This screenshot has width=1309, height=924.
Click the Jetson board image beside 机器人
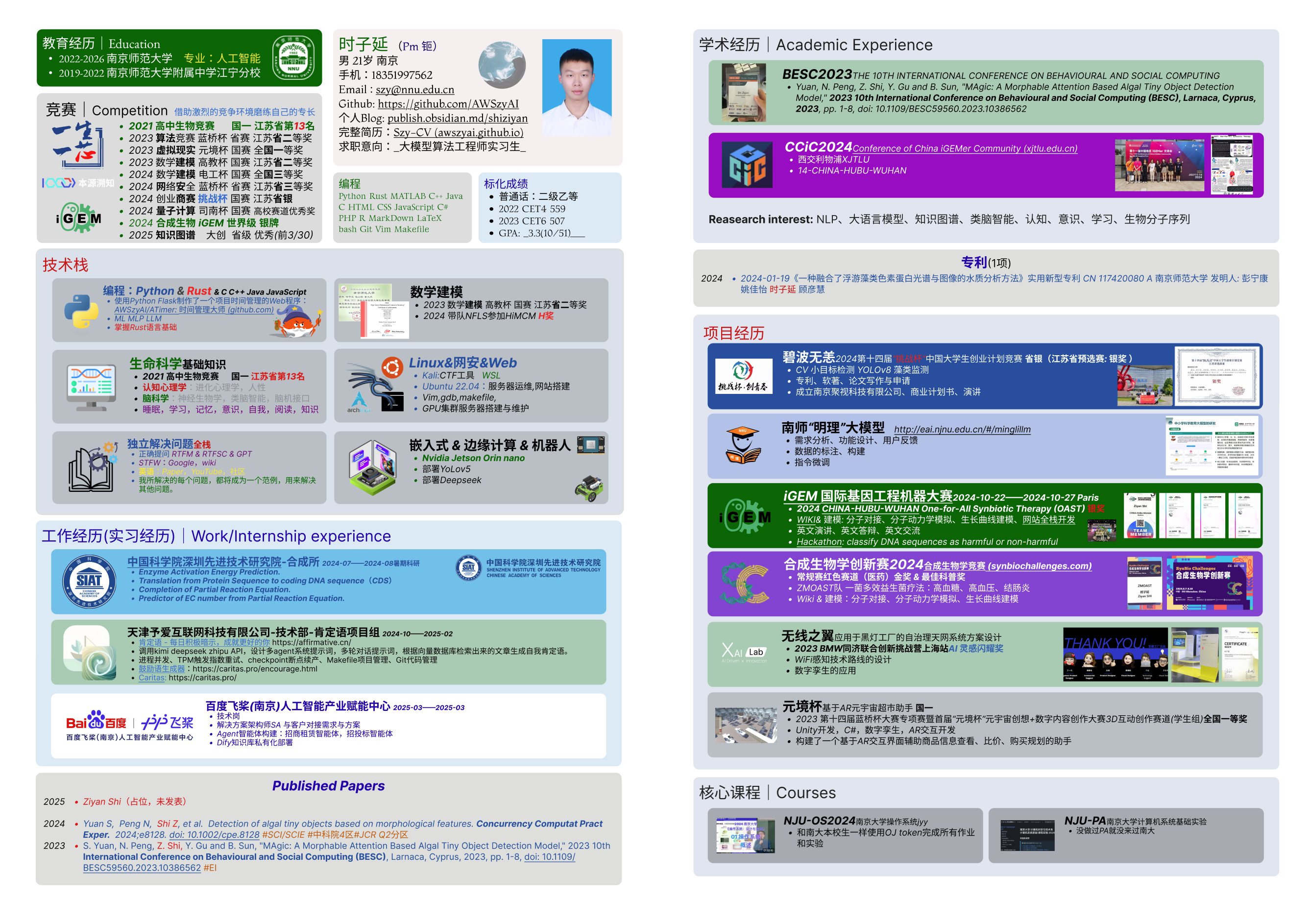click(x=591, y=445)
